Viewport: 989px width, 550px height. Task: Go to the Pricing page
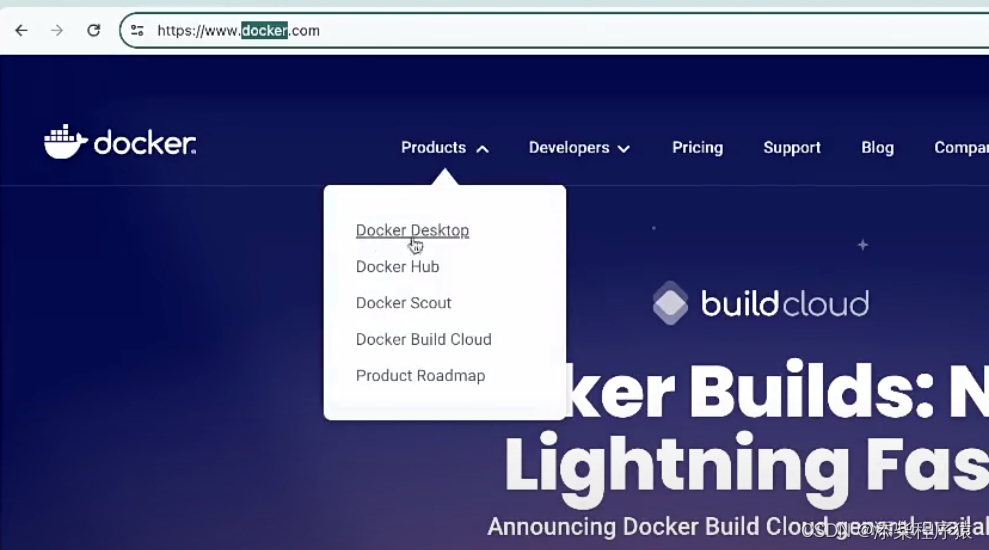[698, 148]
